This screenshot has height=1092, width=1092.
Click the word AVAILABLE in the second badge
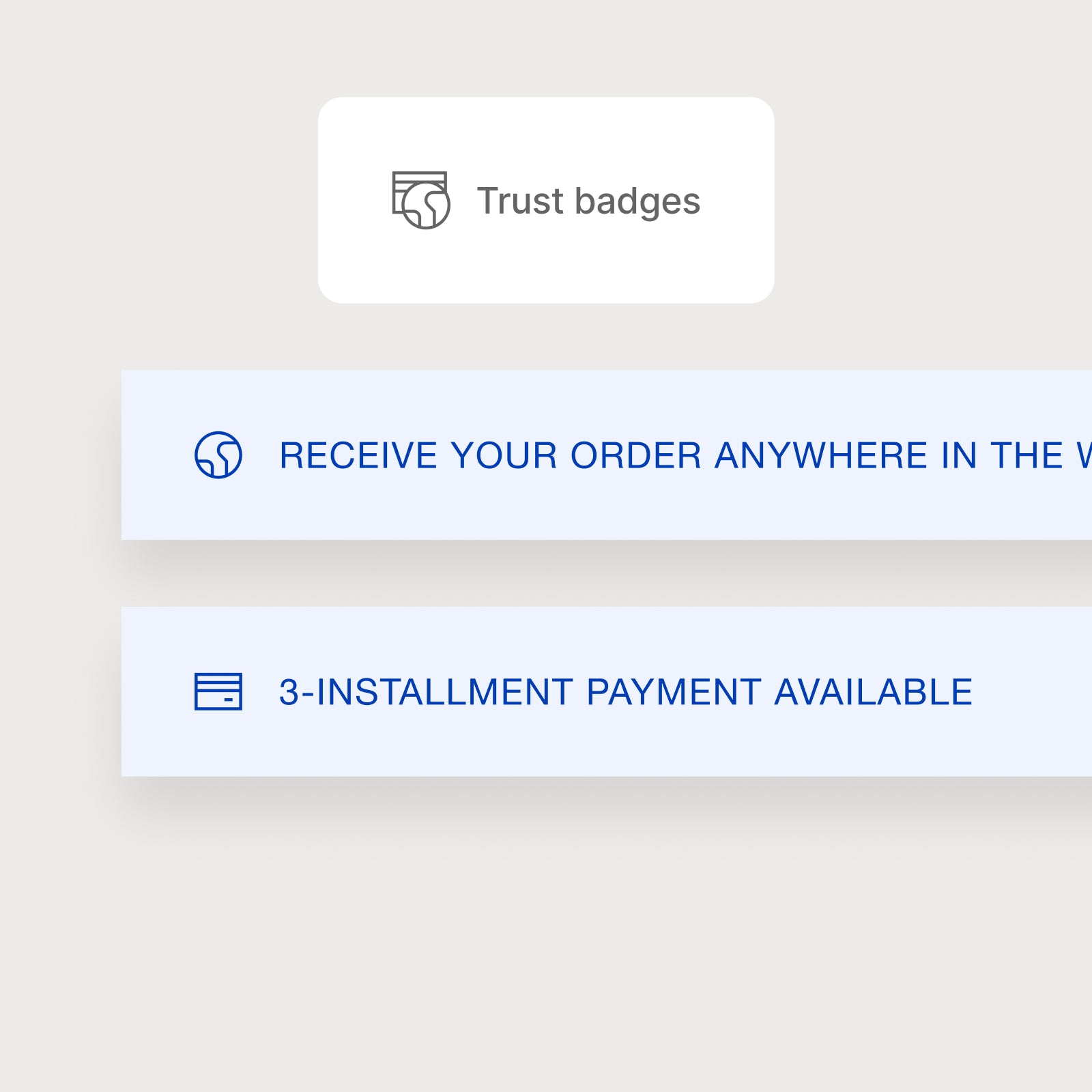[874, 692]
